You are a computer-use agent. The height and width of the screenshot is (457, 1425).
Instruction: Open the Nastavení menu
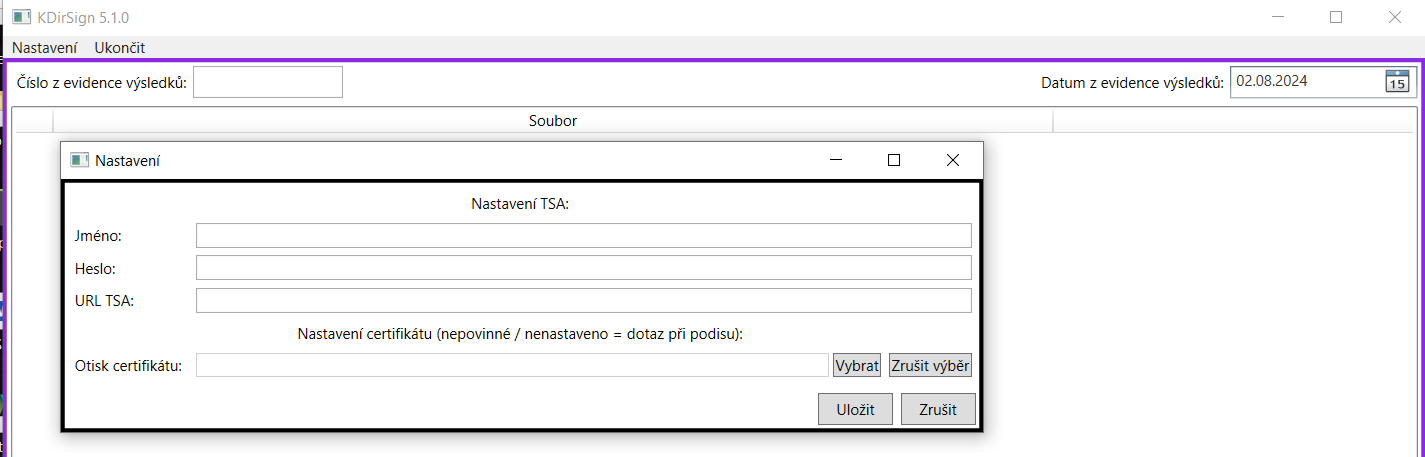point(44,47)
